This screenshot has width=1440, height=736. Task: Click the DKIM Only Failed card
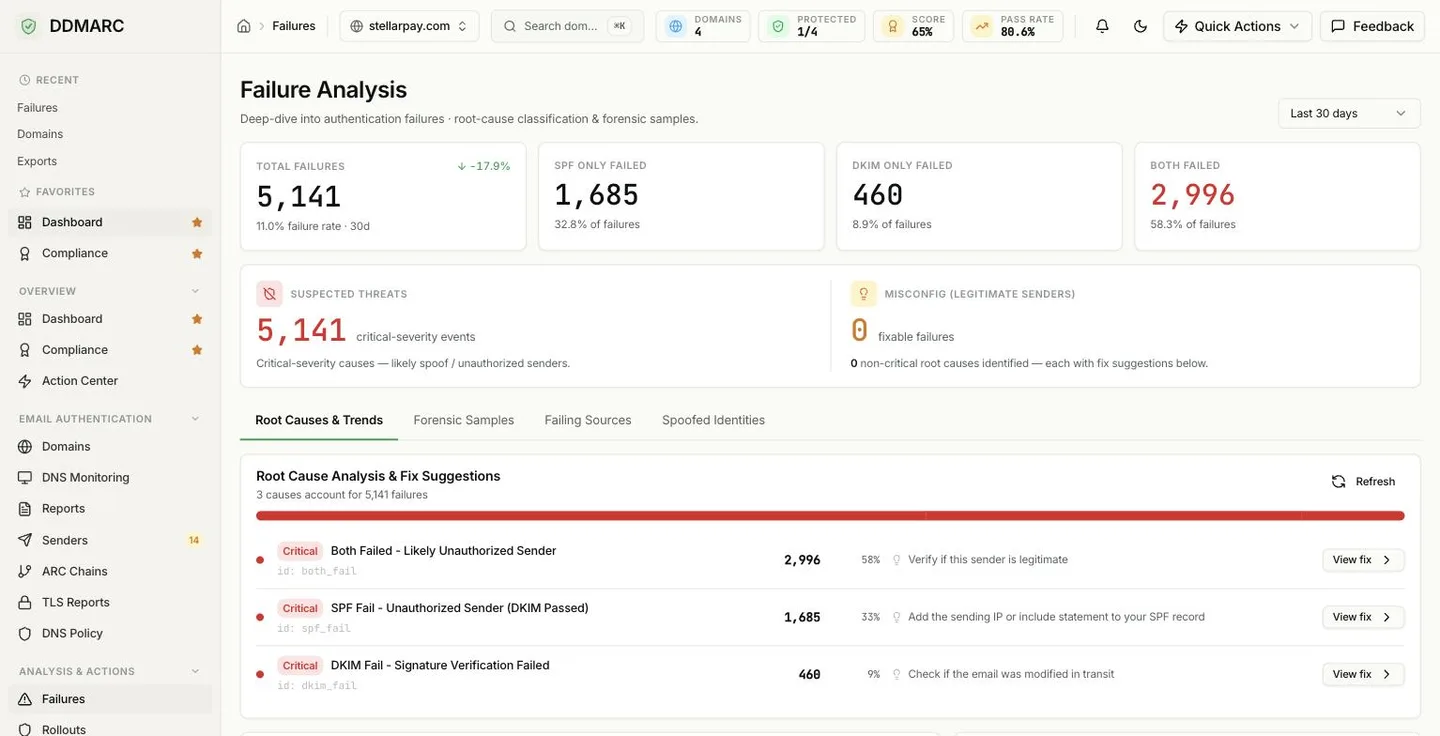979,196
